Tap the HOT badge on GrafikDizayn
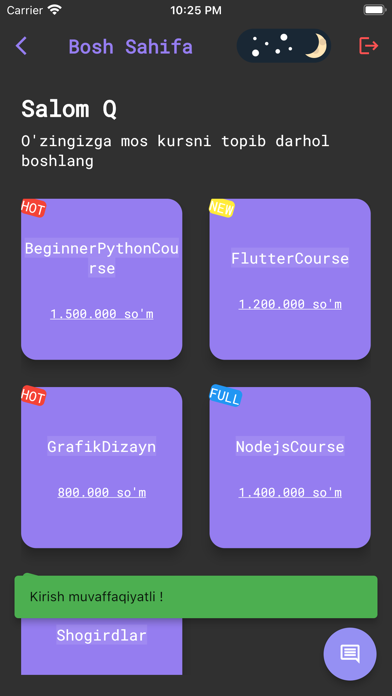Screen dimensions: 392x696 click(x=33, y=395)
